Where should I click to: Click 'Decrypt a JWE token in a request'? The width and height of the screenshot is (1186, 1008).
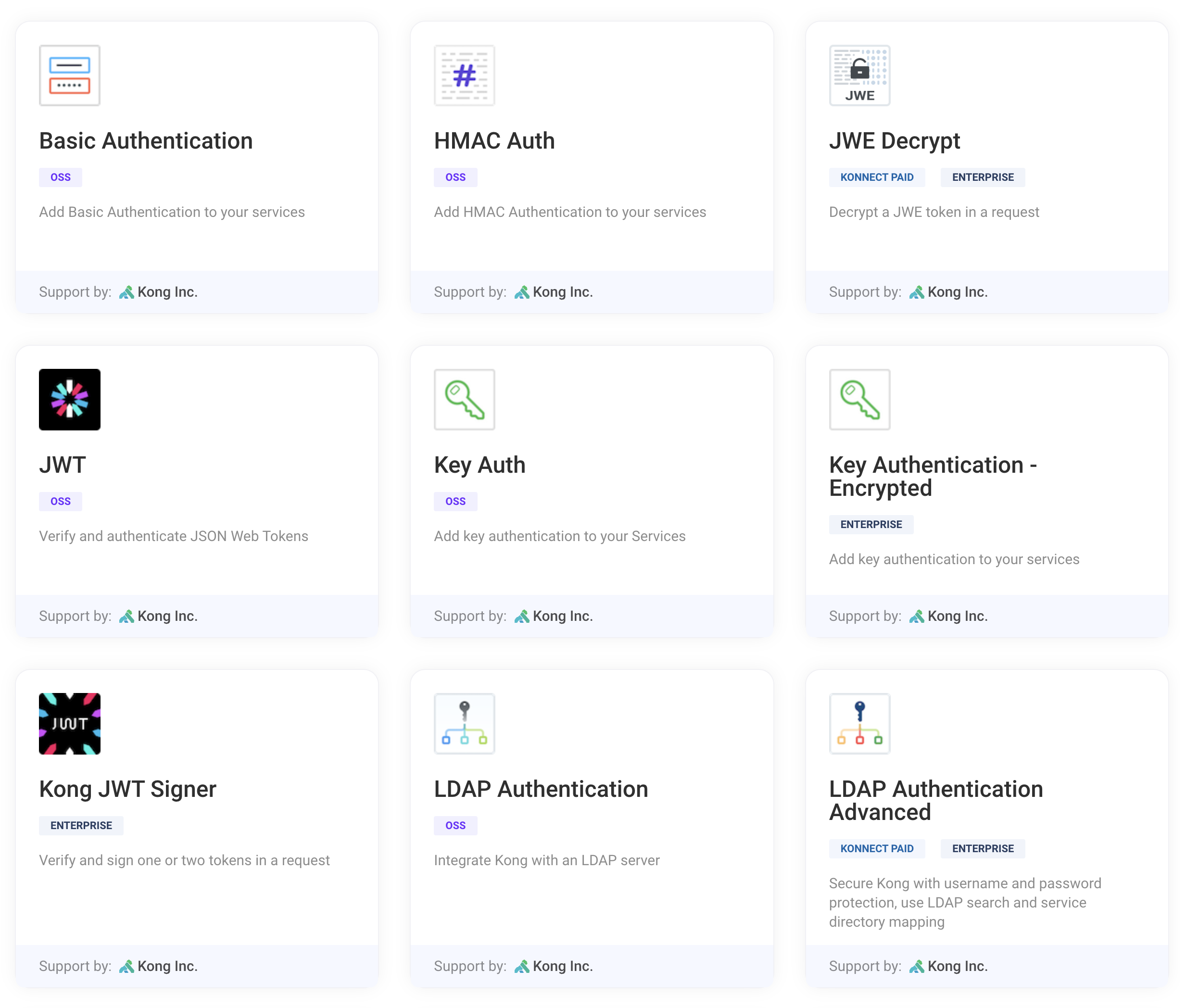coord(934,212)
